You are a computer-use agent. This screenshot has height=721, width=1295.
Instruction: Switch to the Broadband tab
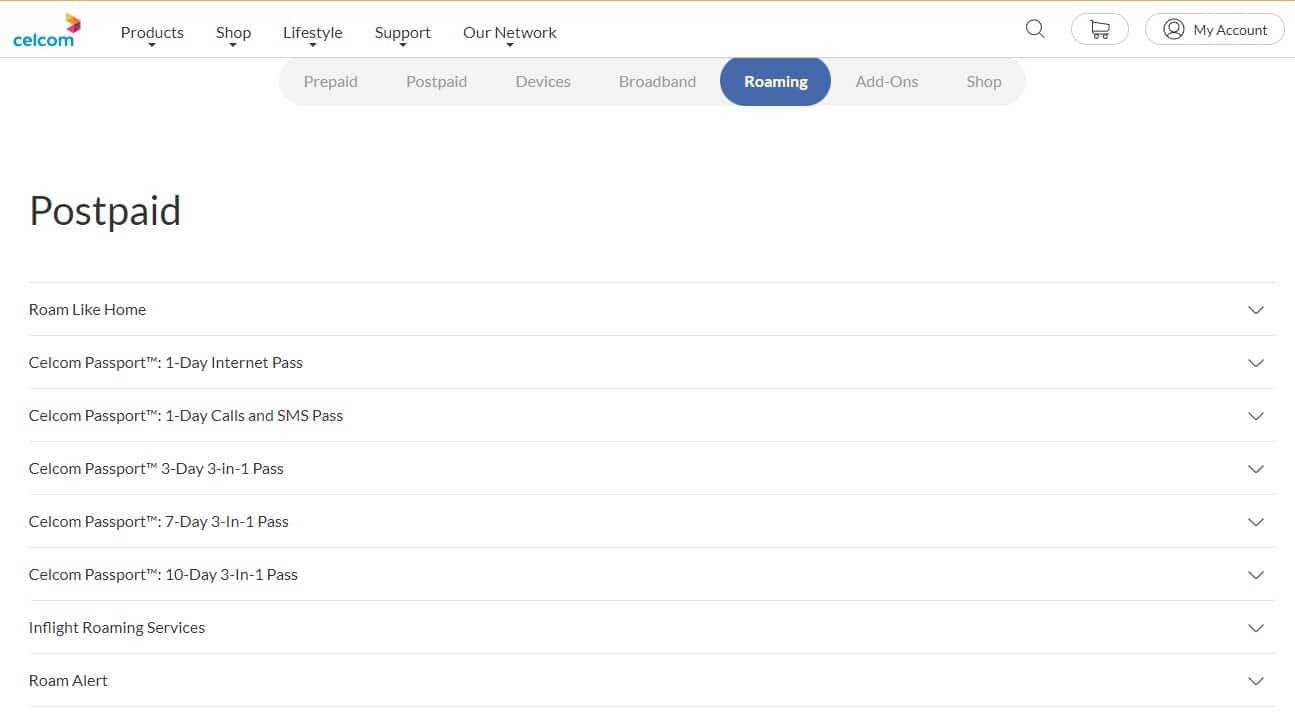tap(657, 82)
